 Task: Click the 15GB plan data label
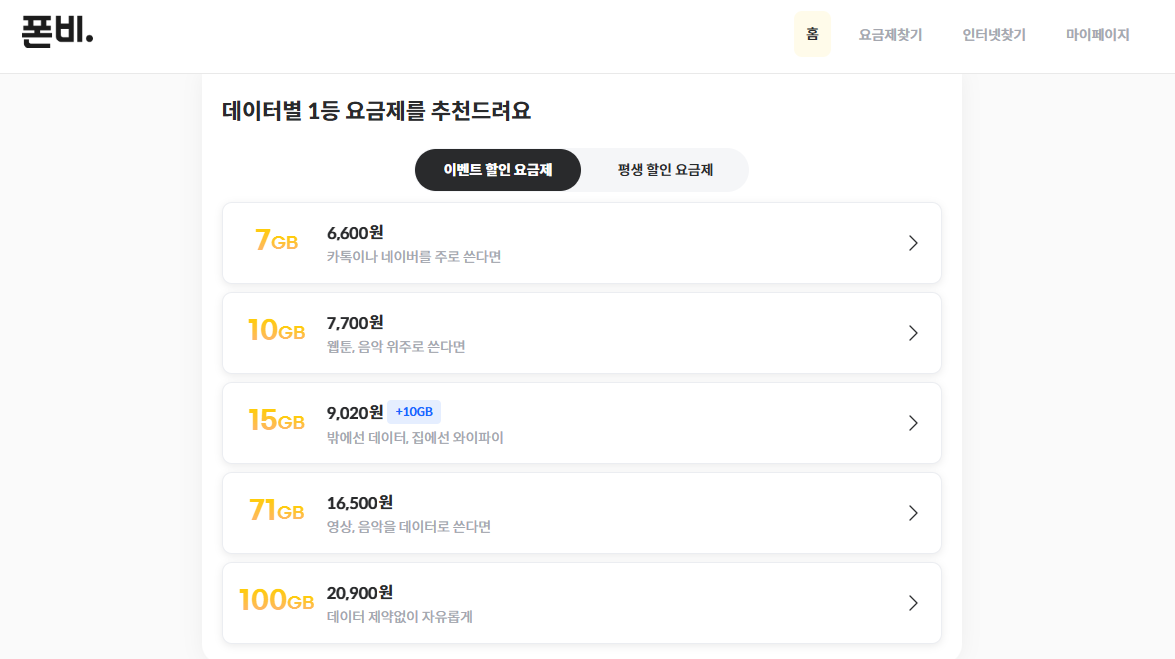(x=276, y=420)
